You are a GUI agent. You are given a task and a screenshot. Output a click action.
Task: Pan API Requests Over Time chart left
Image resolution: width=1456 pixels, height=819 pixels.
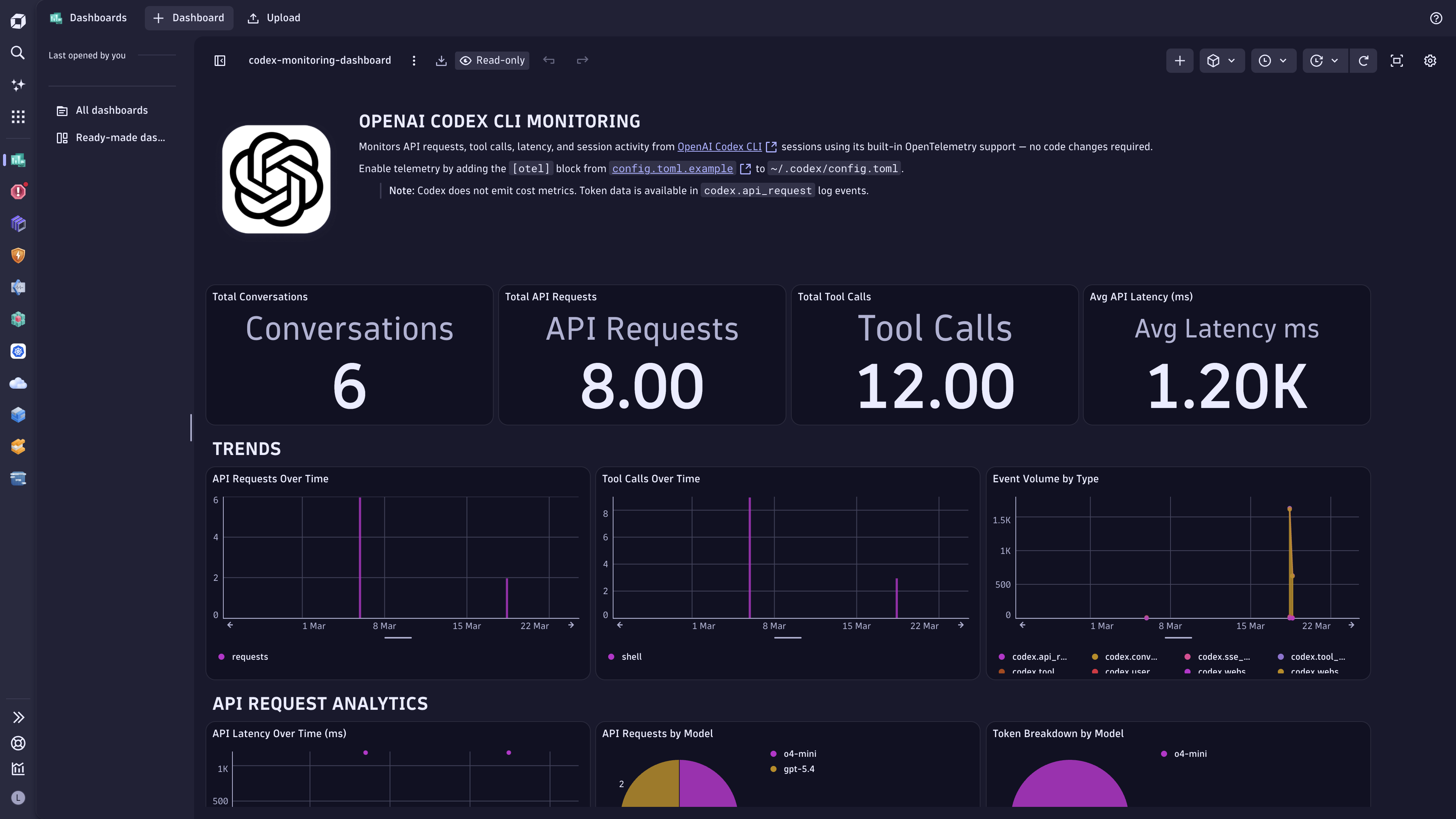click(x=230, y=625)
